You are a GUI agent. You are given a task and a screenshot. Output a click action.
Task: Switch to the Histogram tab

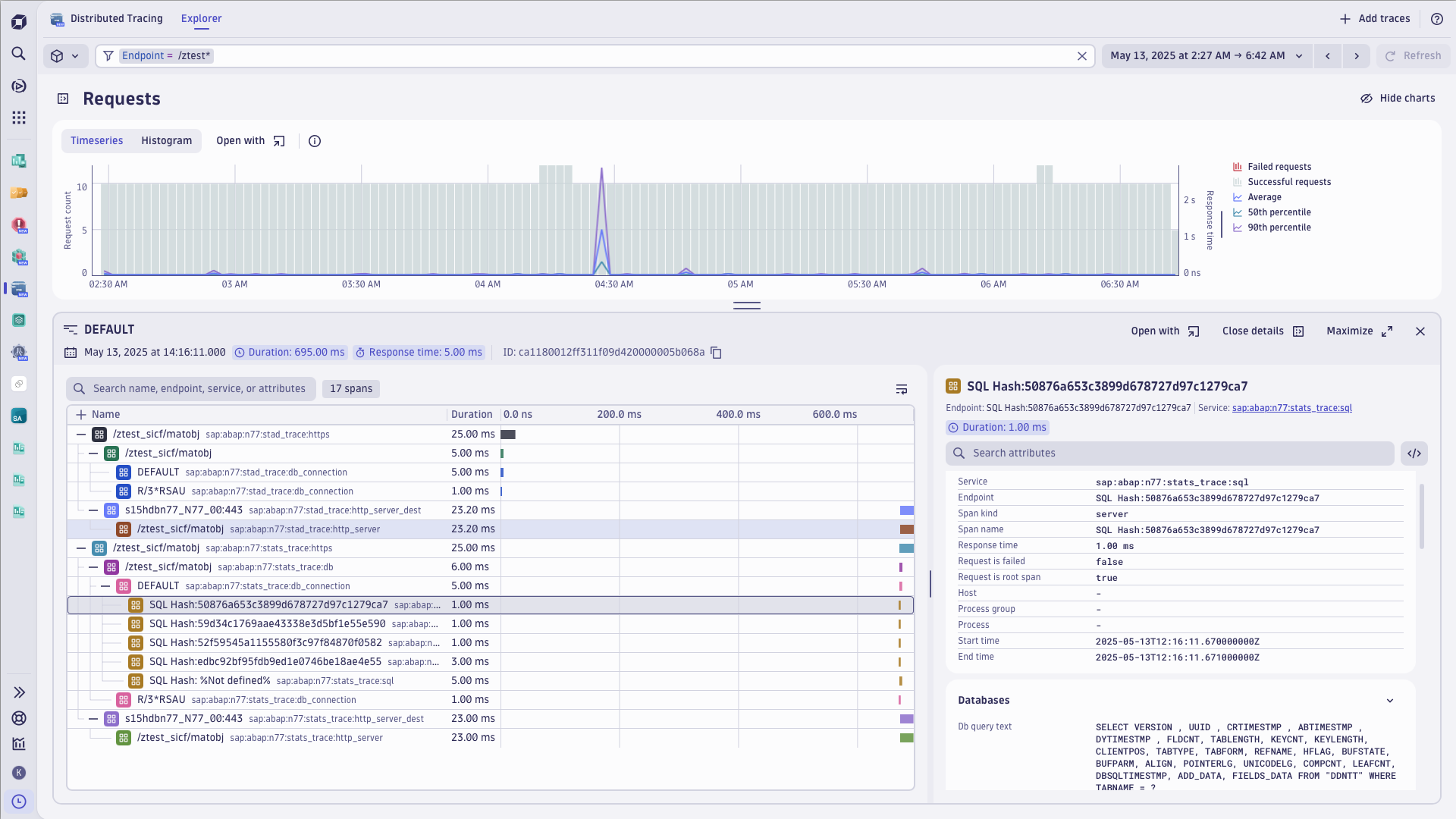[x=166, y=140]
